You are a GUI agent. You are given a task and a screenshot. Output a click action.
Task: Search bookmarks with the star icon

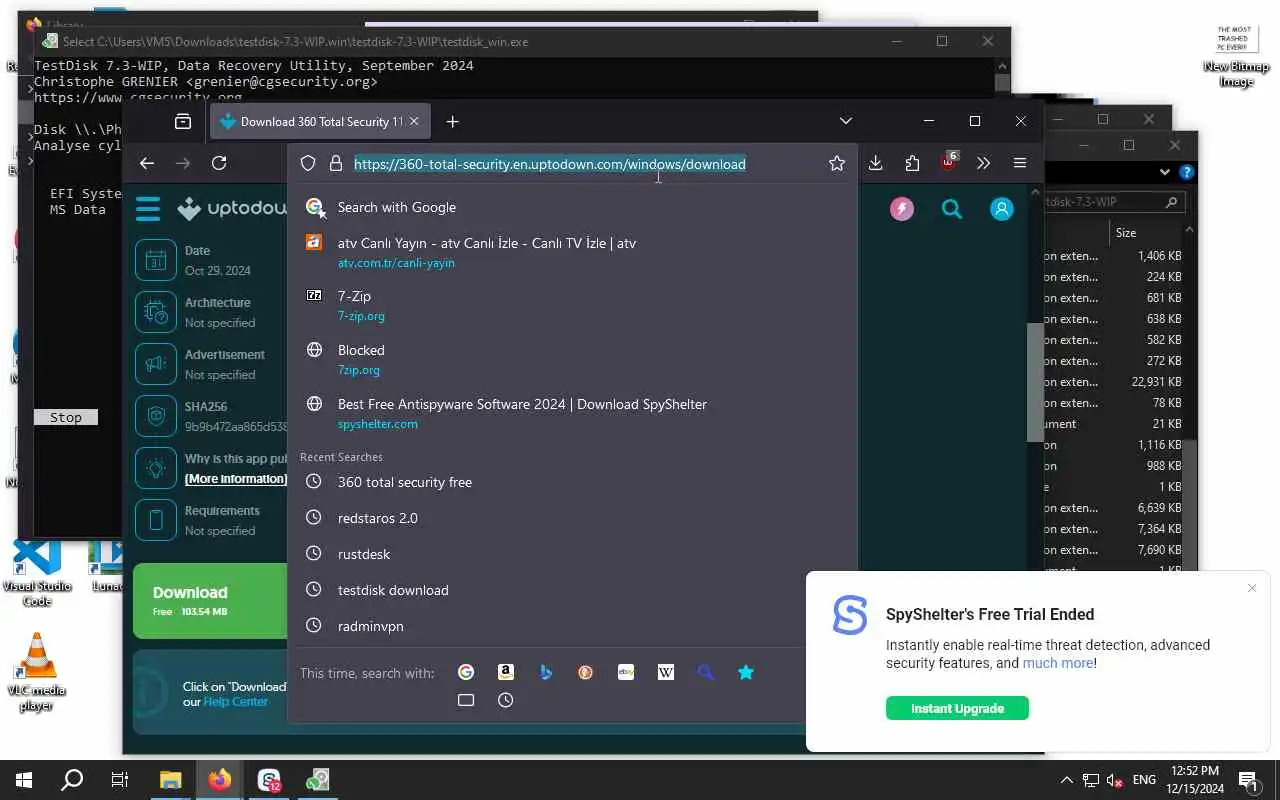746,672
